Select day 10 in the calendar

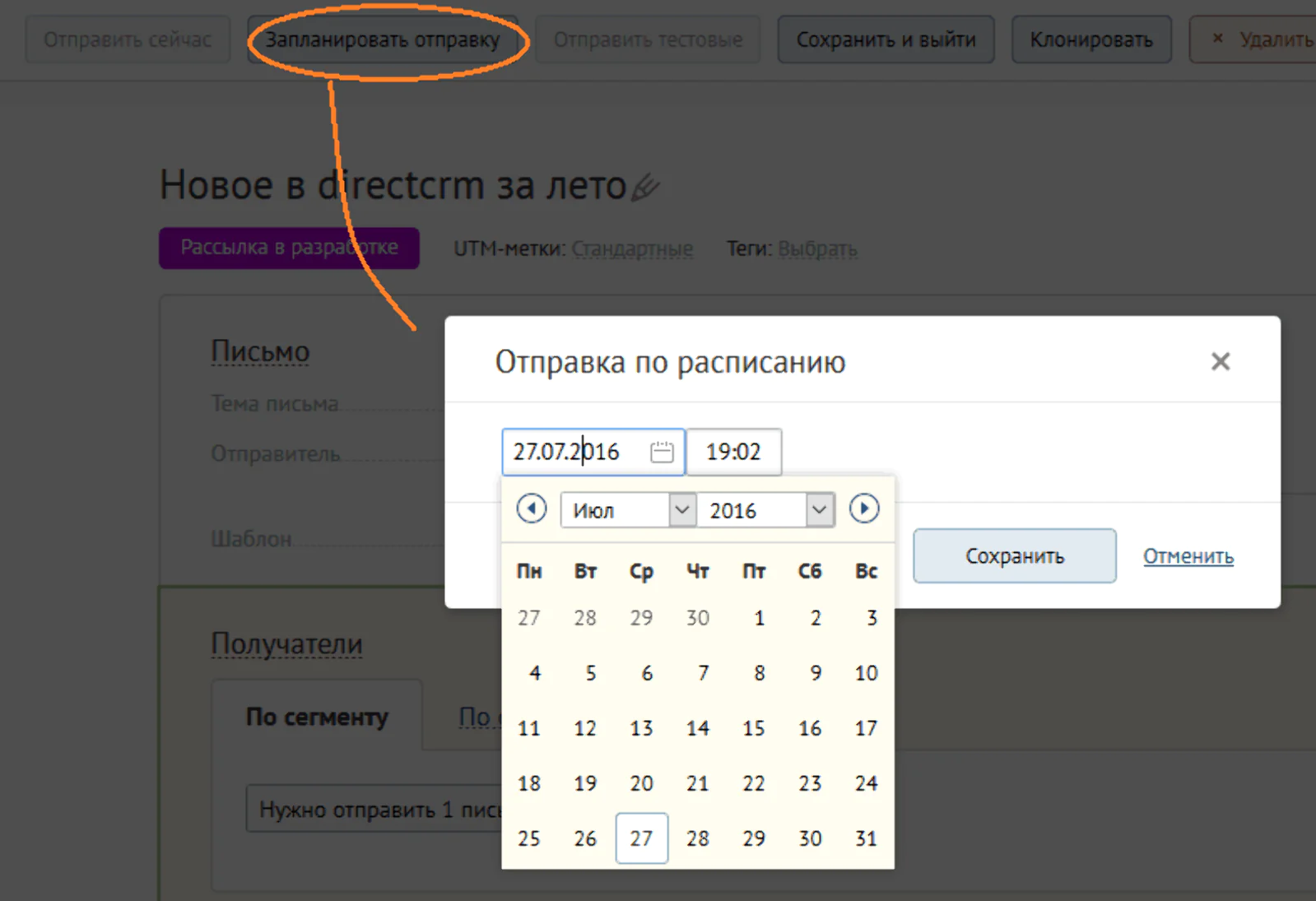tap(866, 673)
